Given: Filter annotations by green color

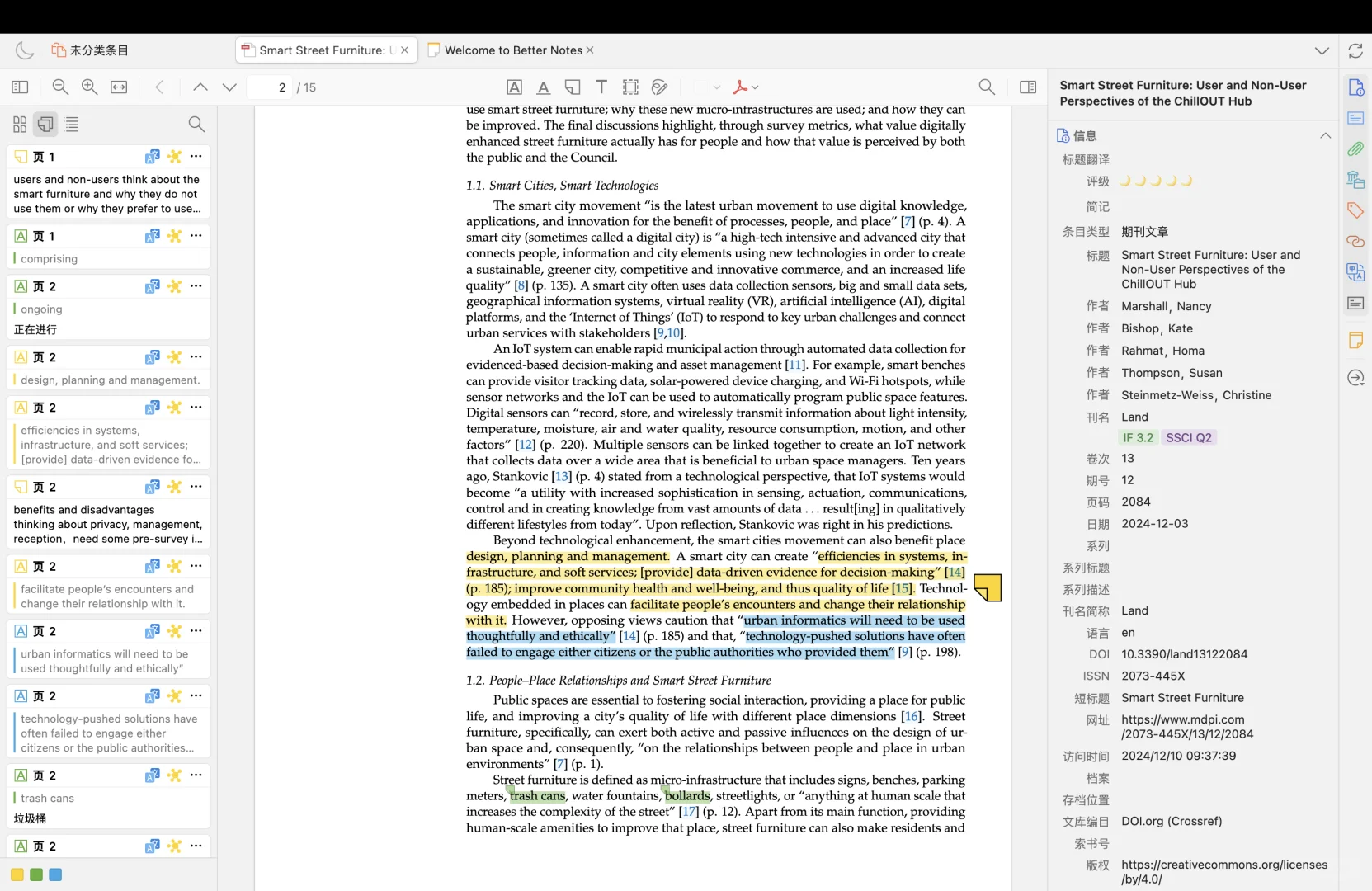Looking at the screenshot, I should pyautogui.click(x=36, y=874).
